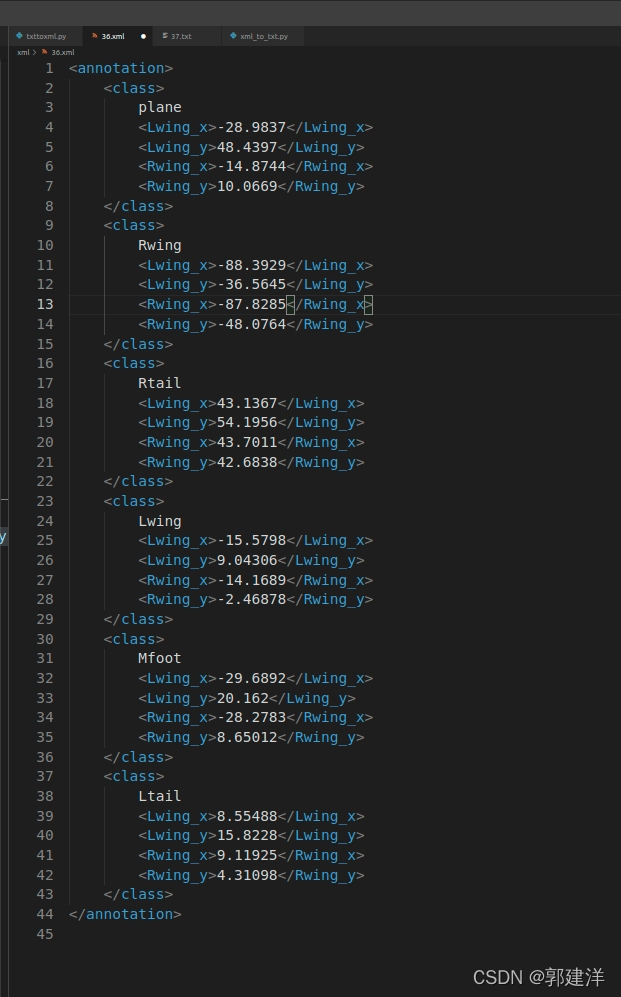
Task: Click the value 42.6838 on line 21
Action: tap(247, 462)
